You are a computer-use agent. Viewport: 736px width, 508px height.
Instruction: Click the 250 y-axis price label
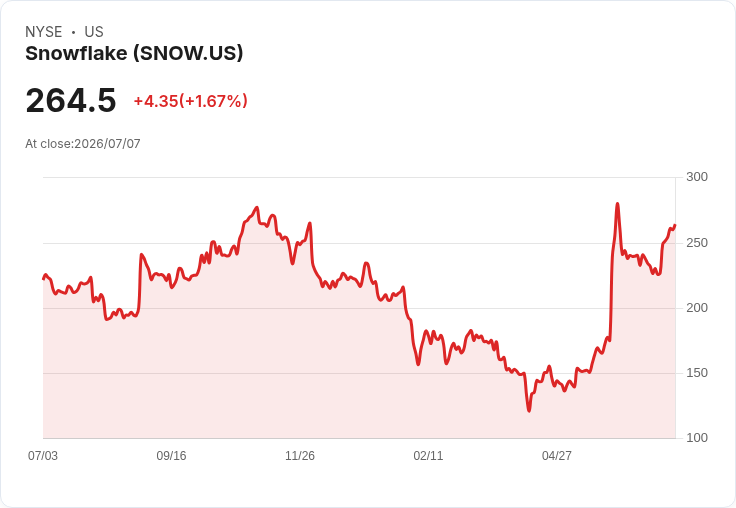coord(697,243)
